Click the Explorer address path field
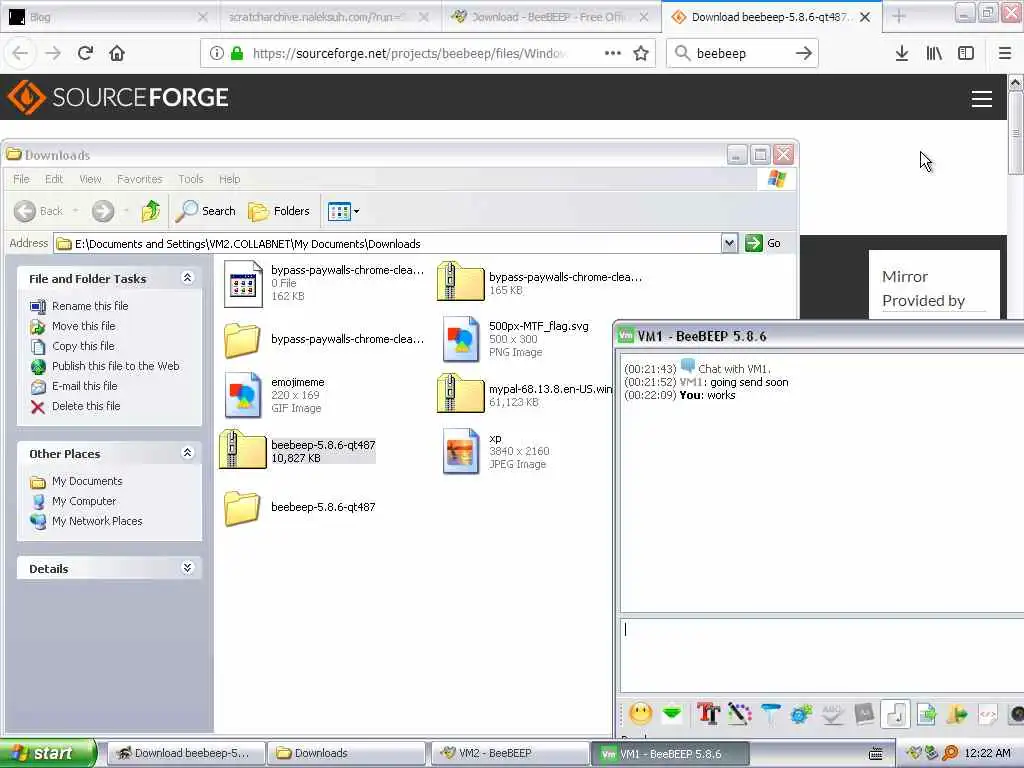The width and height of the screenshot is (1024, 768). pyautogui.click(x=388, y=244)
